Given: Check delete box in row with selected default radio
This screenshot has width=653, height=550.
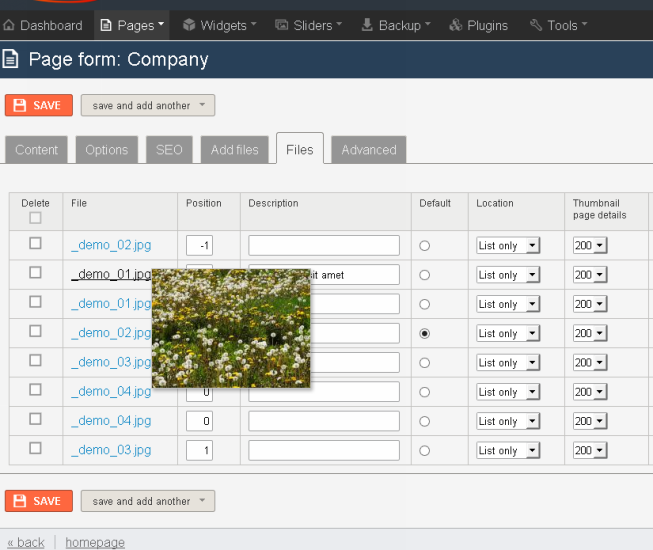Looking at the screenshot, I should click(x=35, y=331).
